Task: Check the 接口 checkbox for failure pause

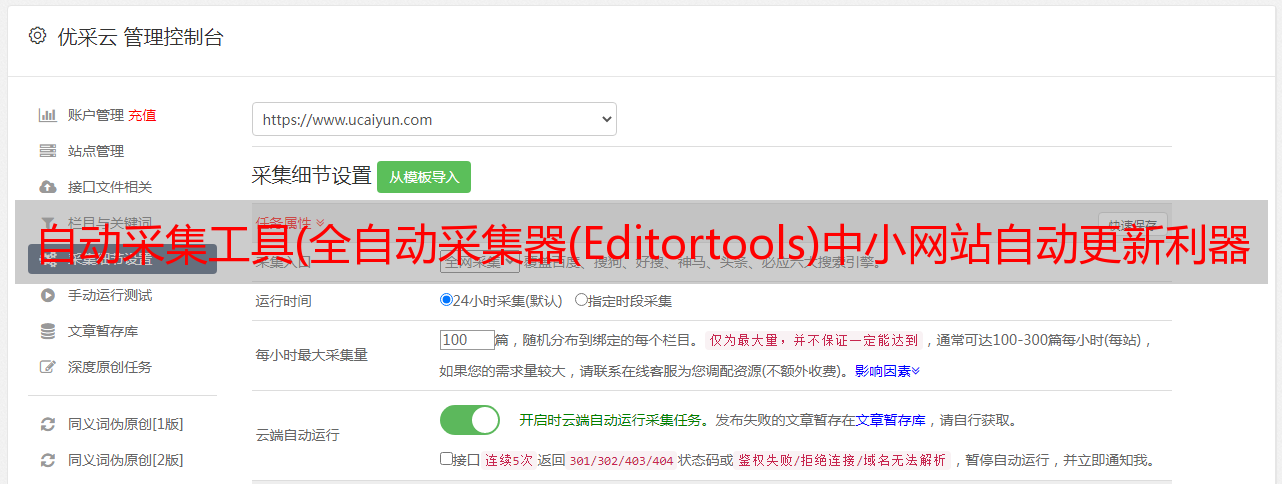Action: pyautogui.click(x=446, y=459)
